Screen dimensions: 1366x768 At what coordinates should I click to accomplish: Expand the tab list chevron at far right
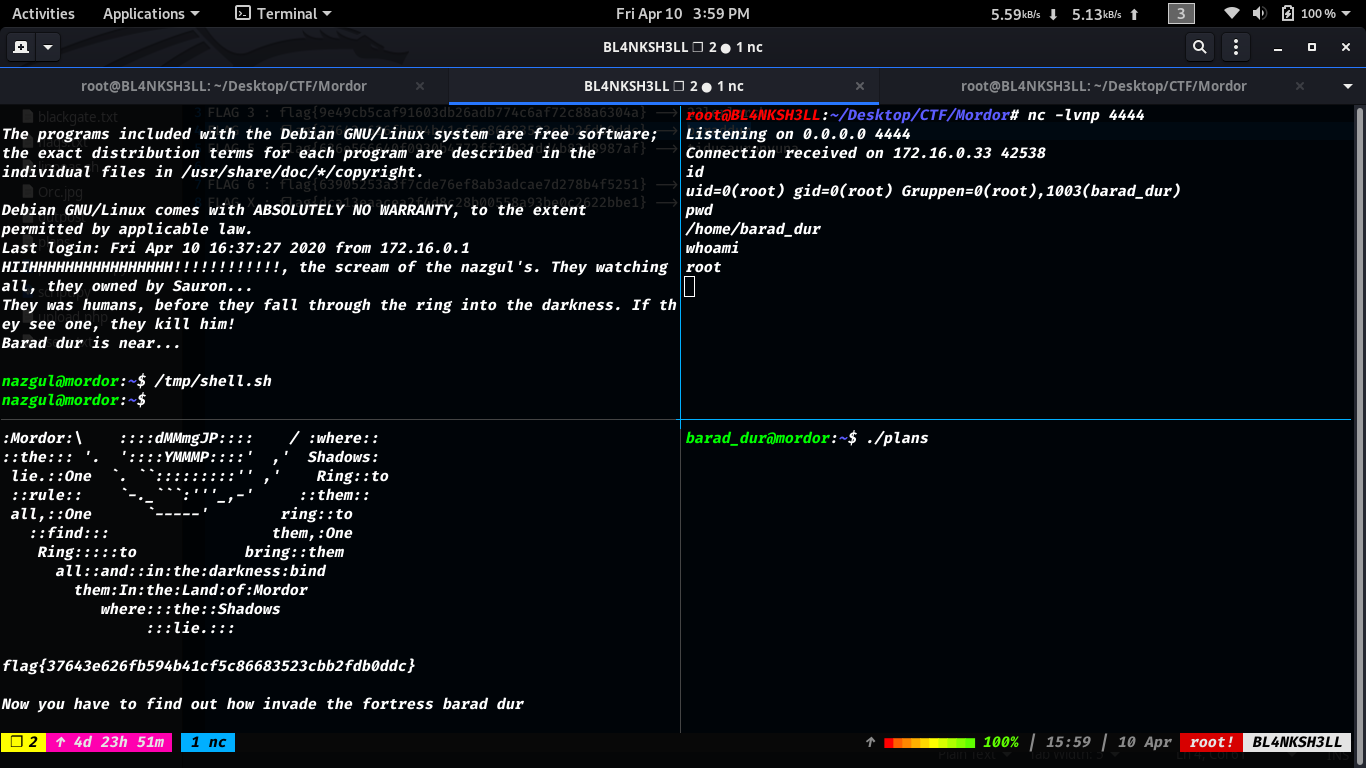pos(1349,86)
